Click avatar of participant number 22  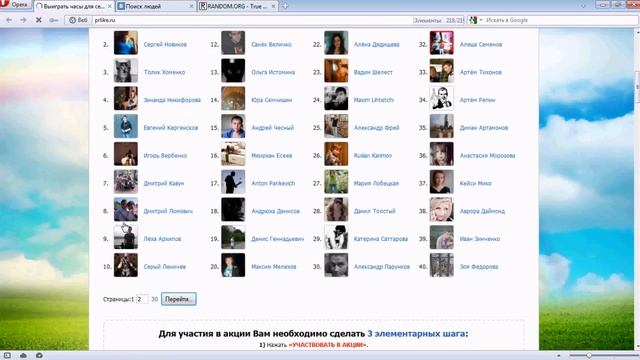336,43
